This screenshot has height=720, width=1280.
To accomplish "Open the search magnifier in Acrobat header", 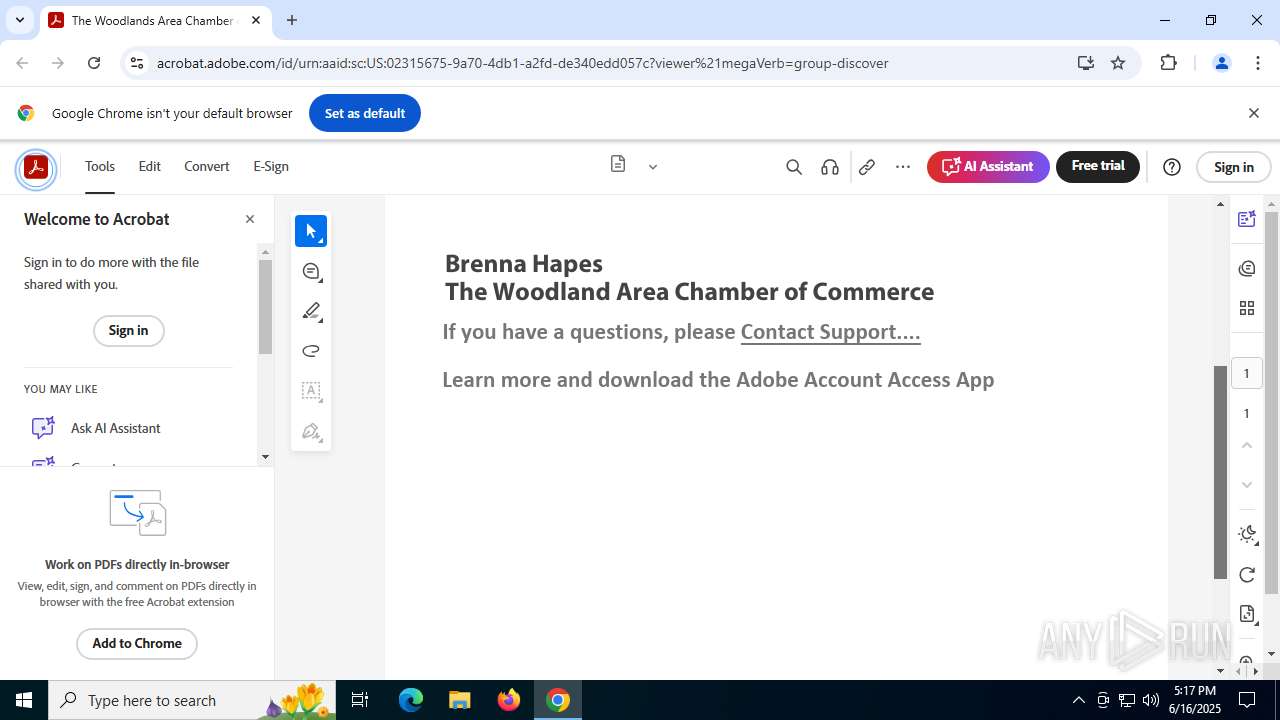I will tap(794, 167).
